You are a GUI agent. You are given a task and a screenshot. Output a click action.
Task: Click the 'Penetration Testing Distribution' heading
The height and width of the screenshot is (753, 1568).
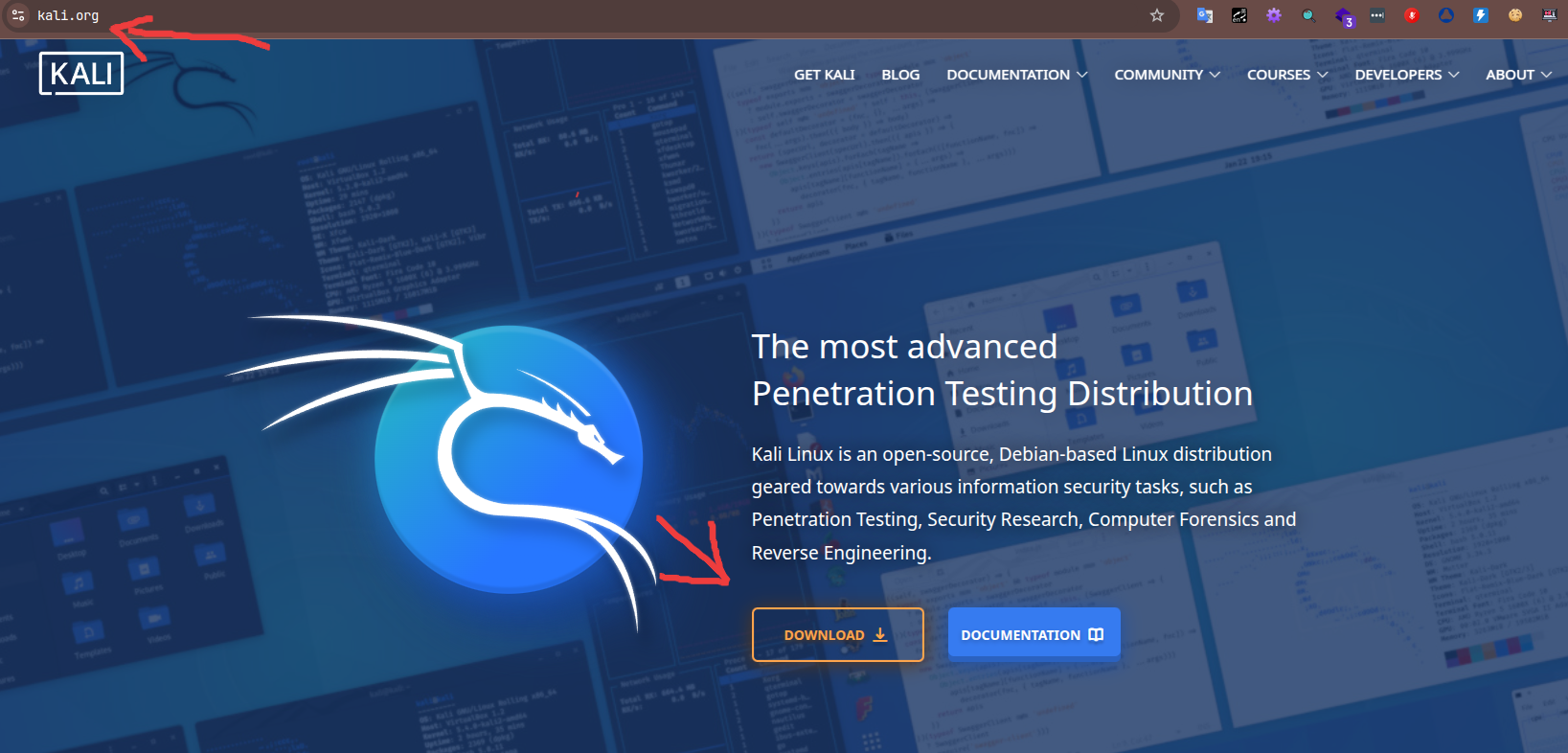pyautogui.click(x=1002, y=394)
